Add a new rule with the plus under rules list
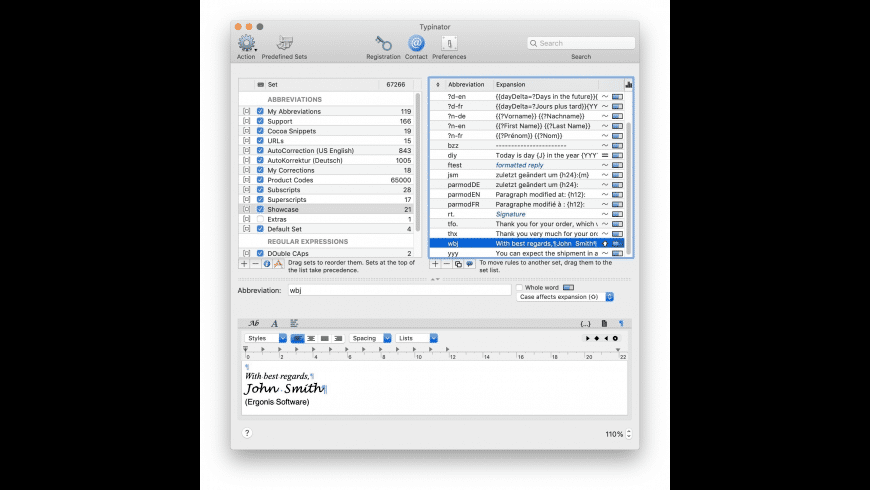The height and width of the screenshot is (490, 870). [436, 264]
